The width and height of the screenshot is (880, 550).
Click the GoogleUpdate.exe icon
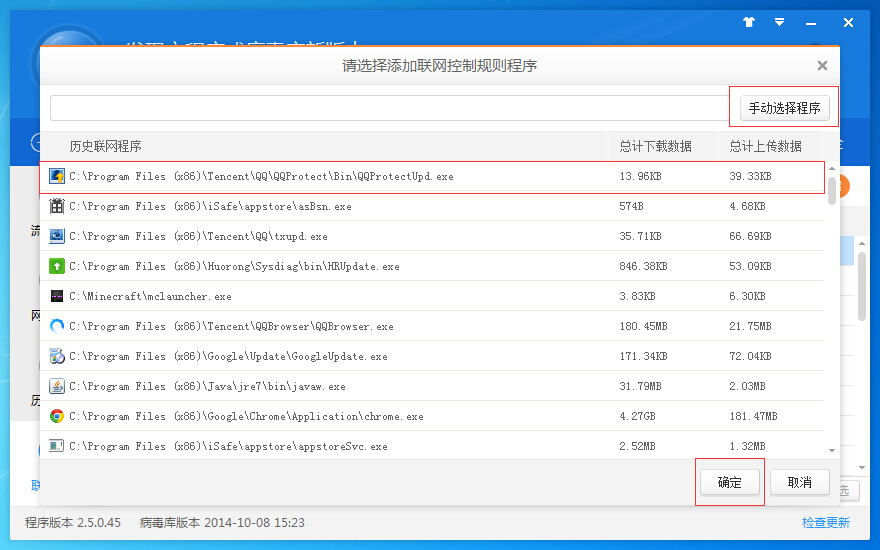tap(57, 356)
